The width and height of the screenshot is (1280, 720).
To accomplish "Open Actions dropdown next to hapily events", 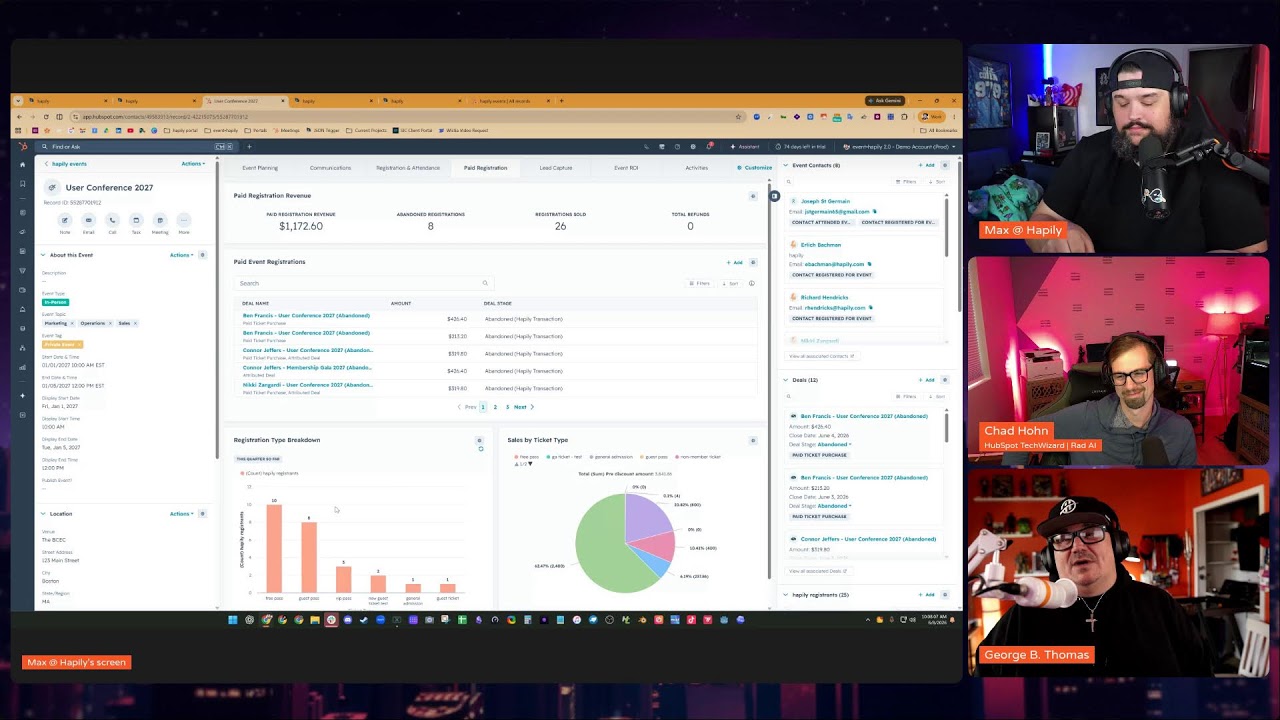I will click(193, 164).
